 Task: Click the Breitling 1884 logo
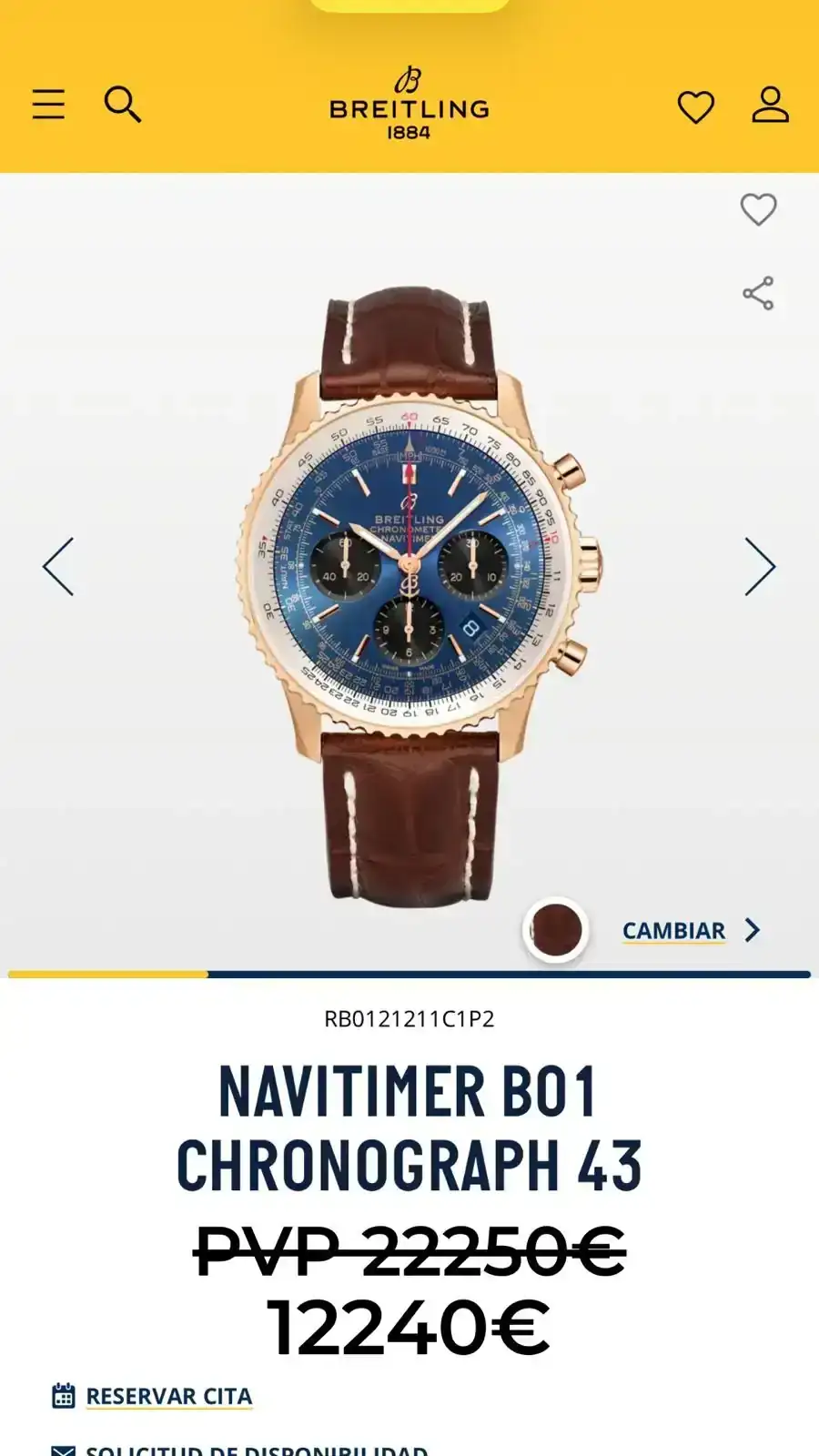coord(409,103)
